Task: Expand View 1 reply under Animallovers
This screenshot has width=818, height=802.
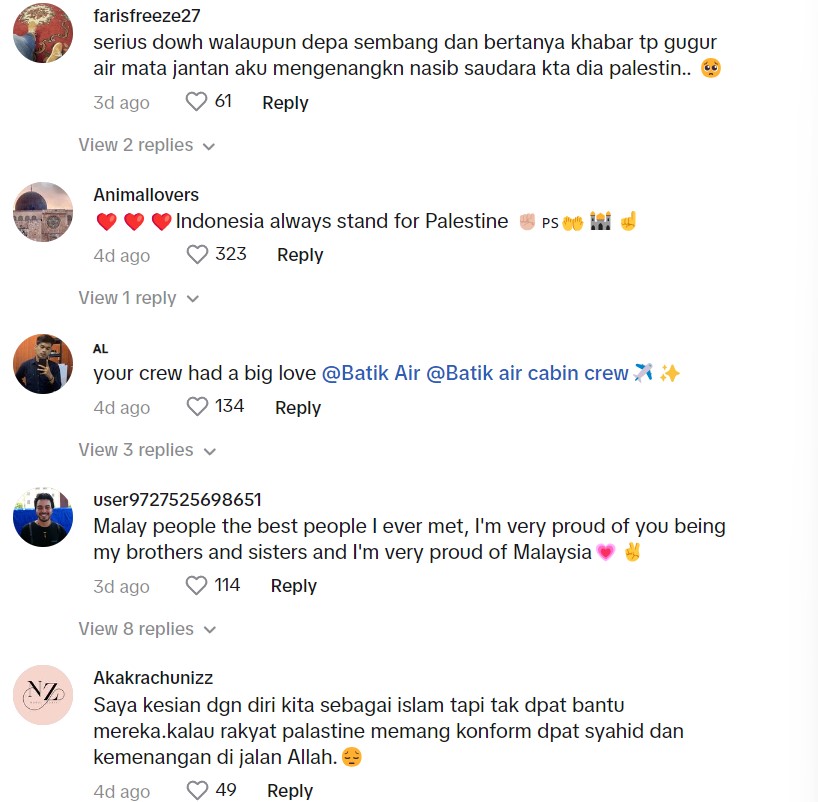Action: (x=139, y=298)
